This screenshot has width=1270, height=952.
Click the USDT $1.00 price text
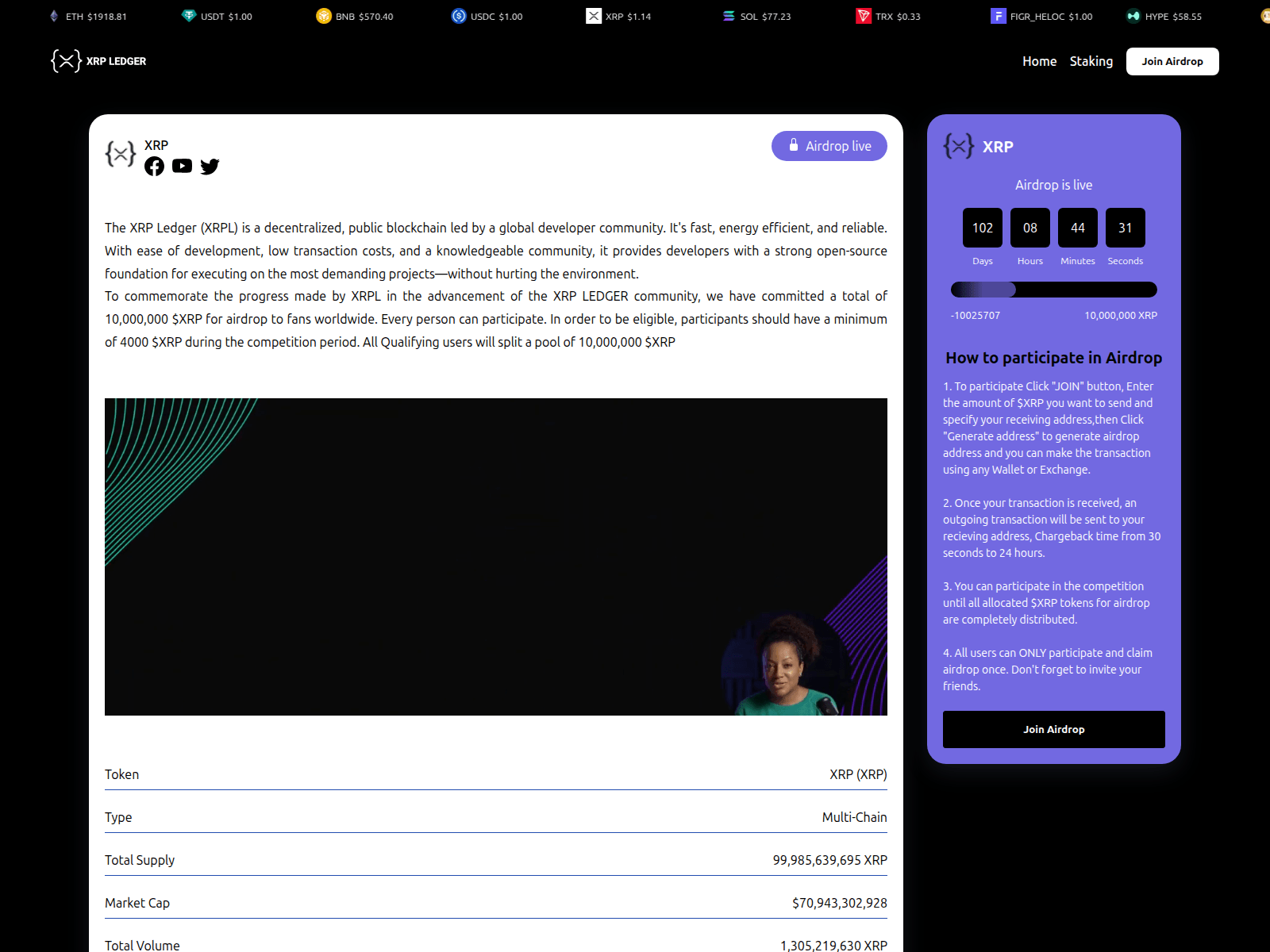(226, 16)
